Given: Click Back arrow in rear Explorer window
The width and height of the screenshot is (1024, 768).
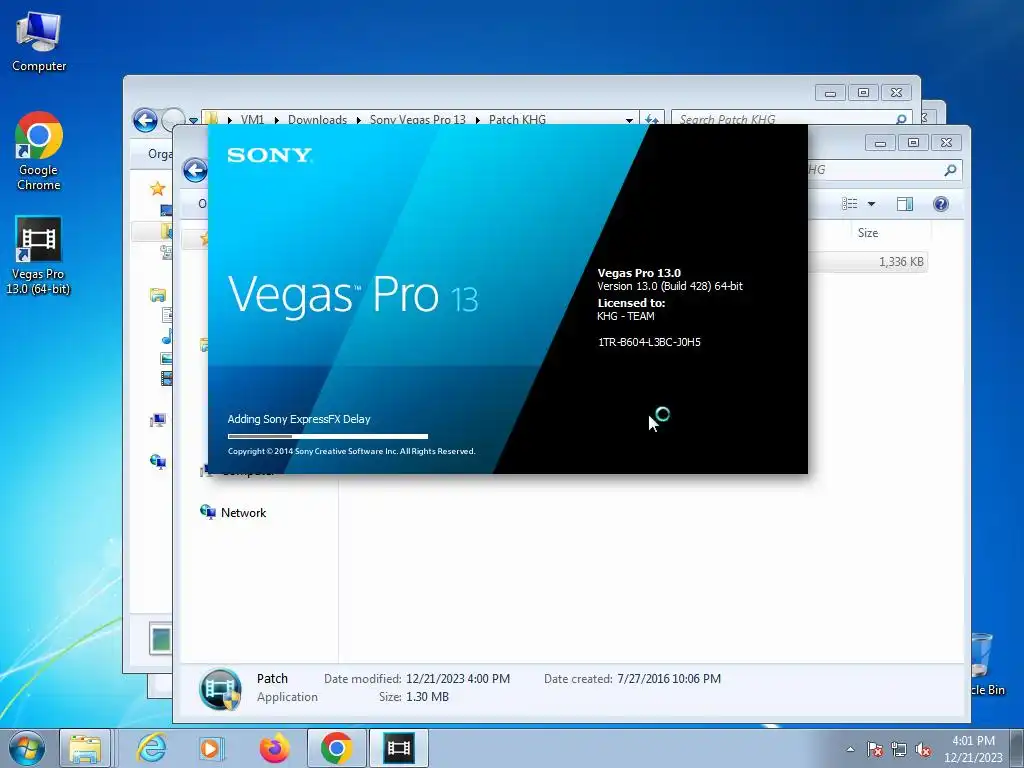Looking at the screenshot, I should (x=145, y=120).
